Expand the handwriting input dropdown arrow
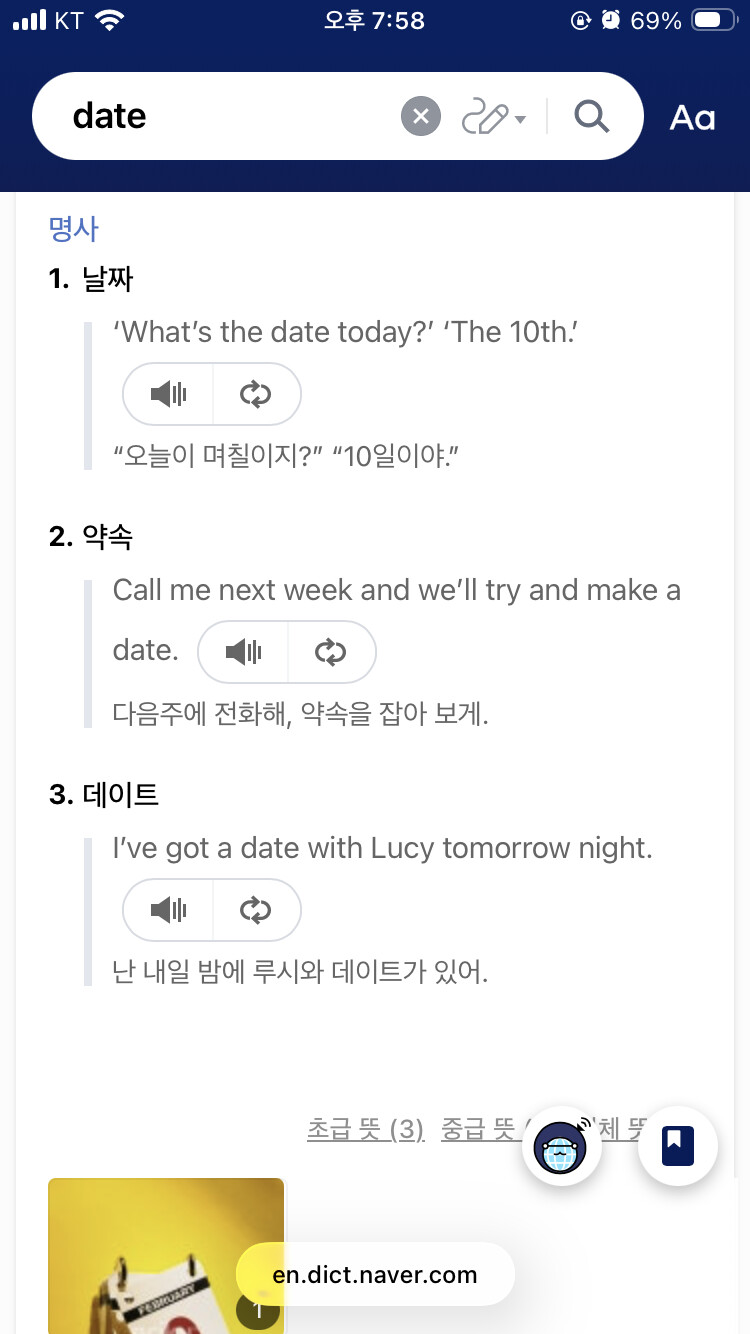 pyautogui.click(x=520, y=121)
